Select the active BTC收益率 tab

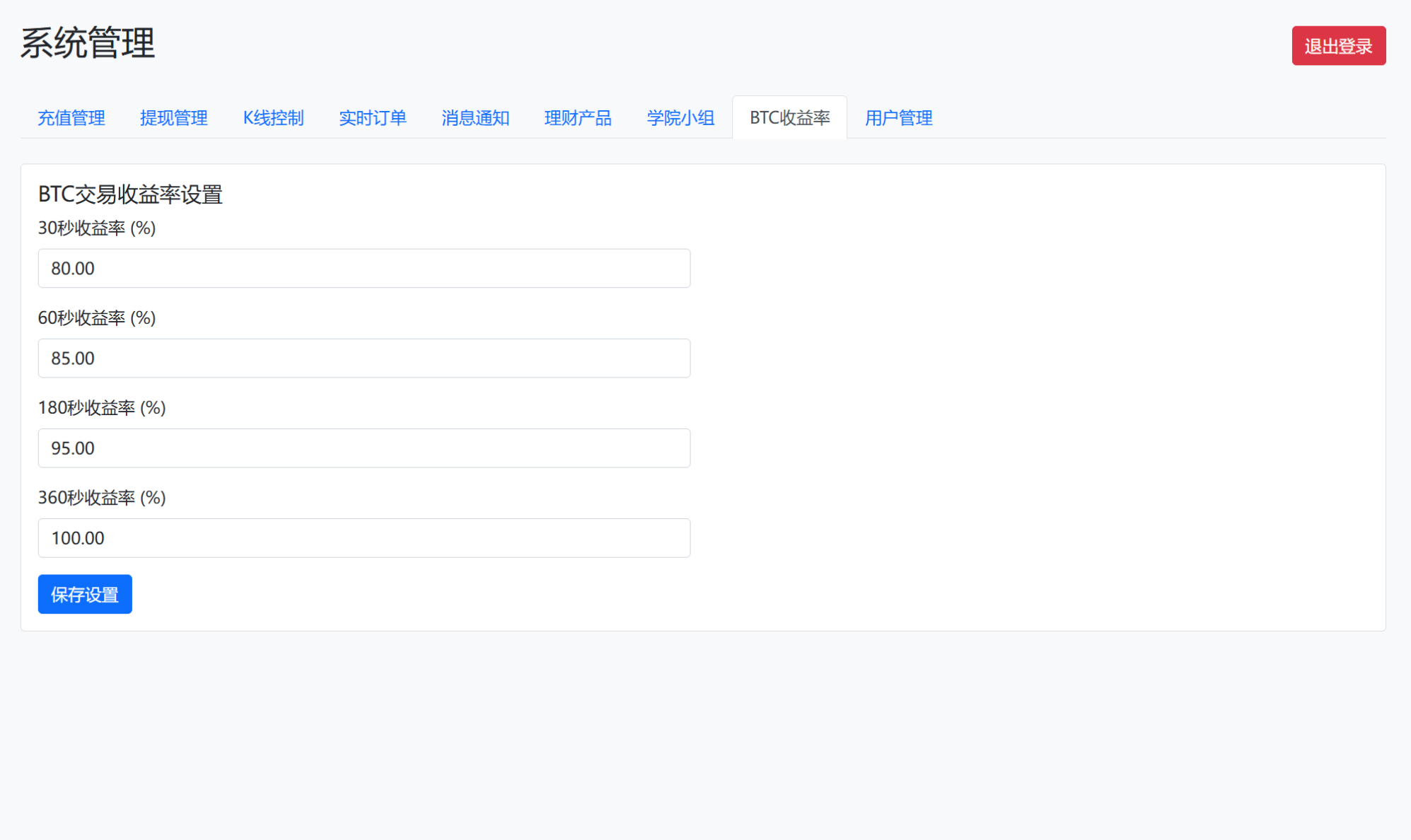point(789,117)
